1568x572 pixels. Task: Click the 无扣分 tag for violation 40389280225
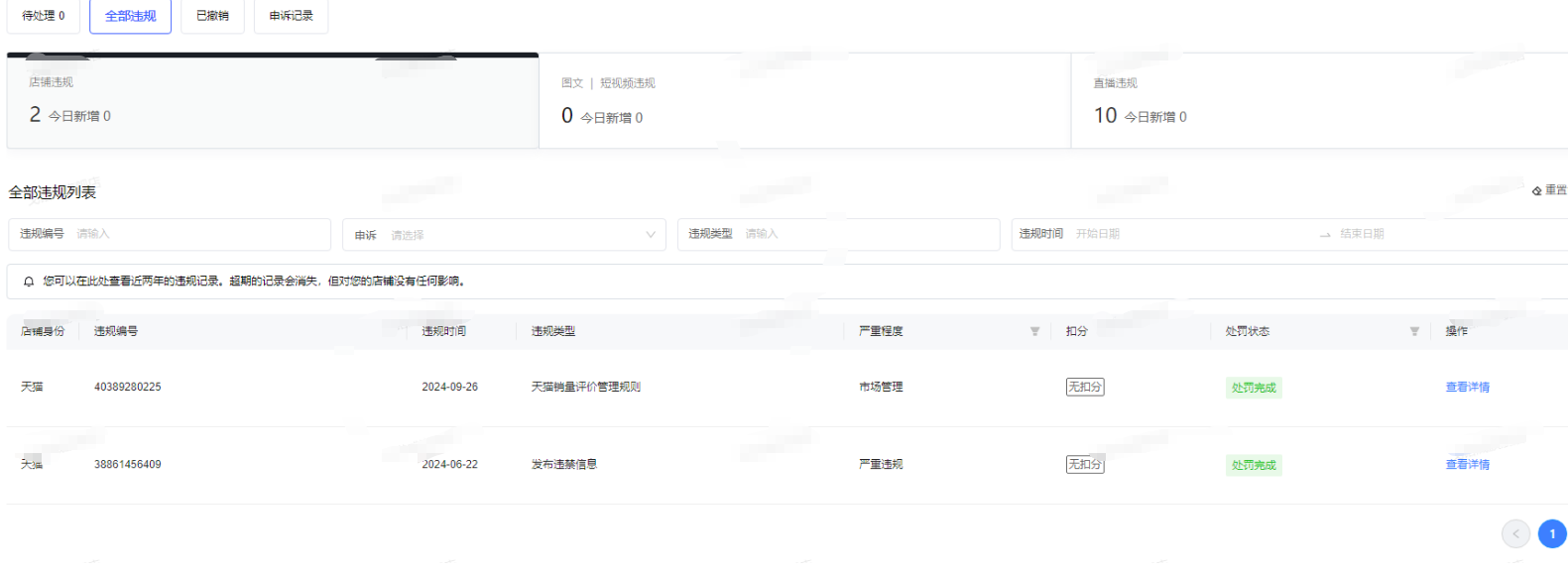pos(1084,387)
